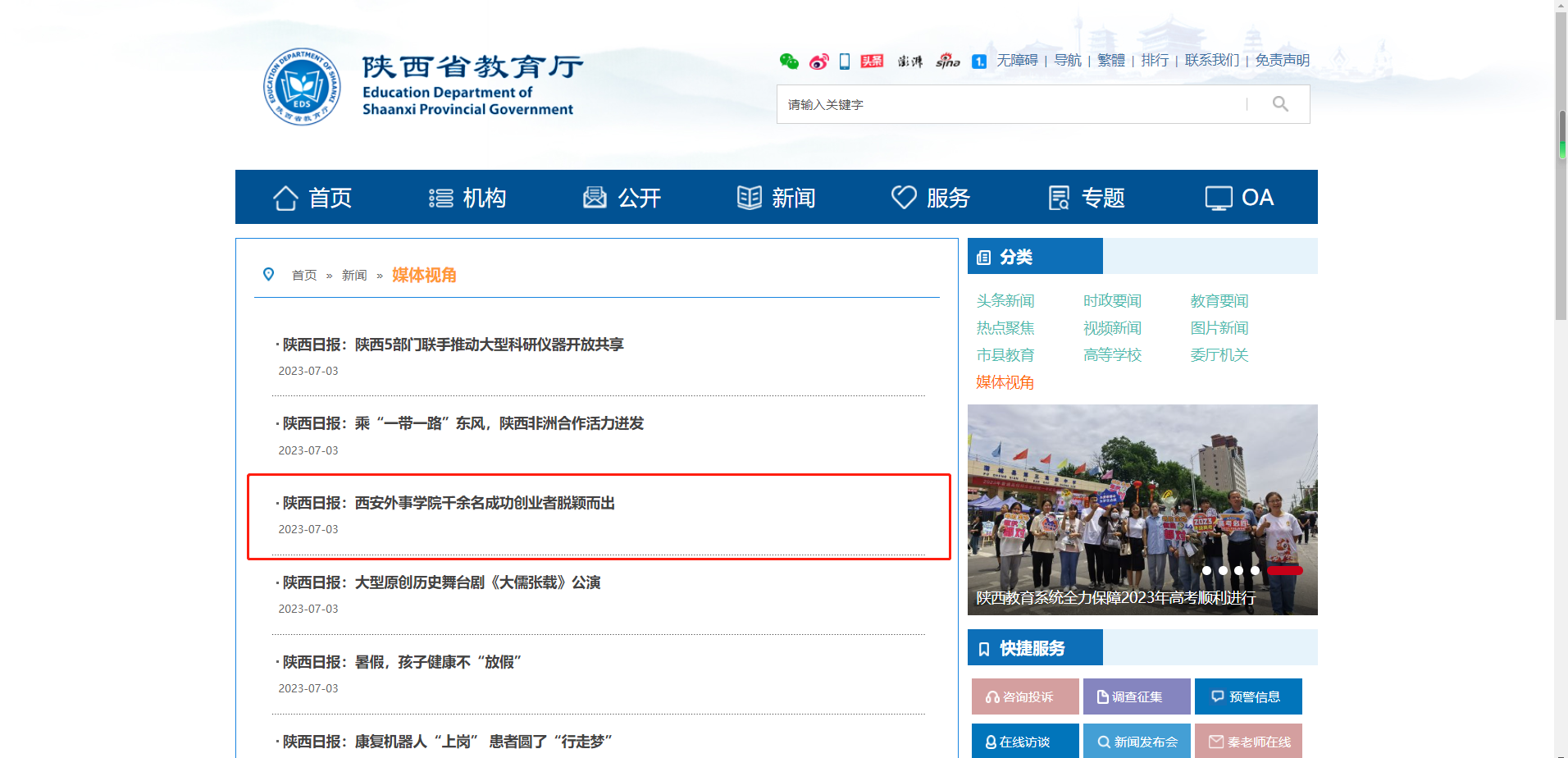Open the Pengpai (澎湃) news icon
Viewport: 1568px width, 758px height.
coord(909,62)
